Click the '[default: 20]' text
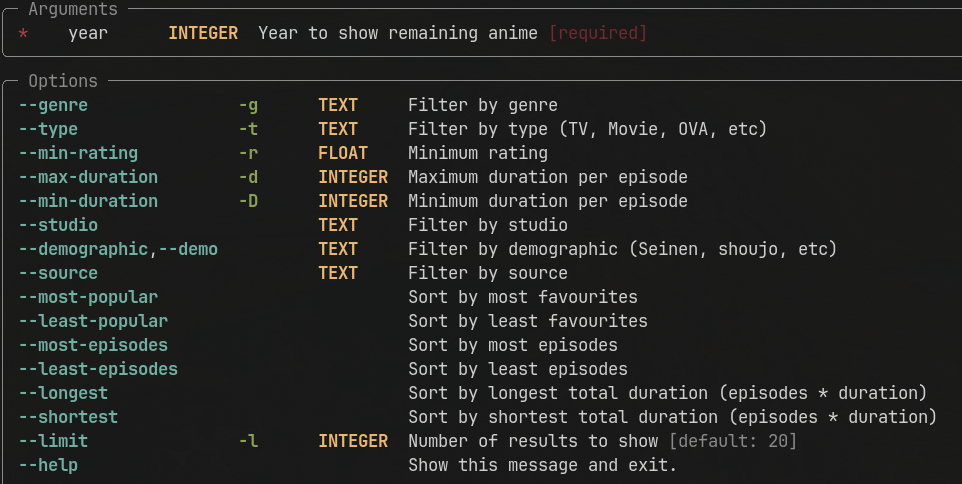This screenshot has width=962, height=484. point(733,440)
